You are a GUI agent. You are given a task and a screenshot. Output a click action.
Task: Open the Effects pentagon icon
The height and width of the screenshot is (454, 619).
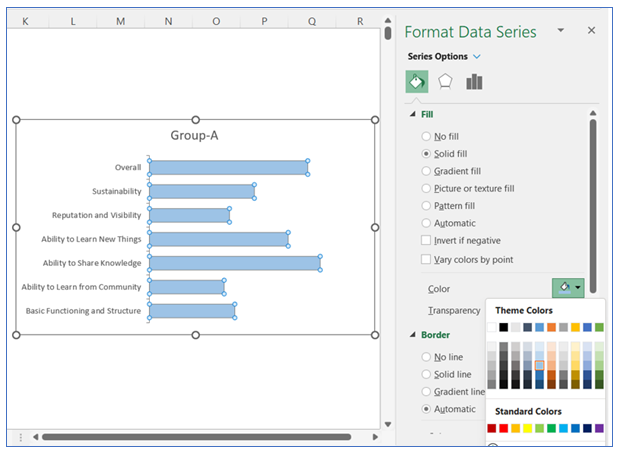coord(445,81)
